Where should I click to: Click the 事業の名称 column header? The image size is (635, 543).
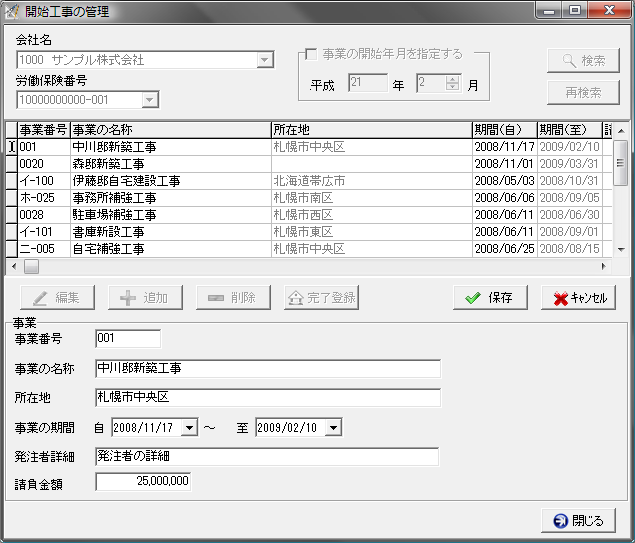click(x=170, y=130)
